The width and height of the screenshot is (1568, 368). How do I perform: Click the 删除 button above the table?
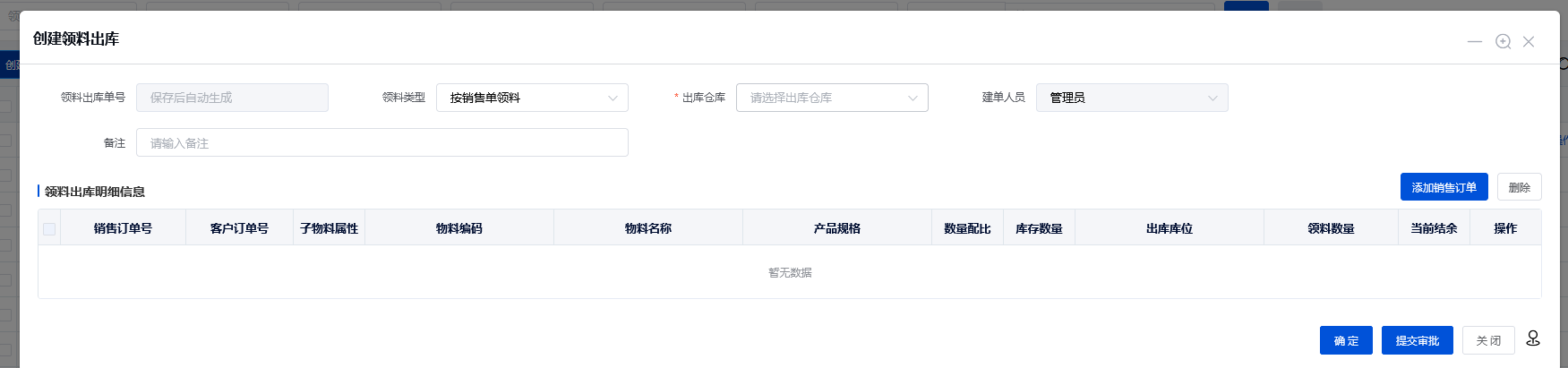(x=1519, y=187)
